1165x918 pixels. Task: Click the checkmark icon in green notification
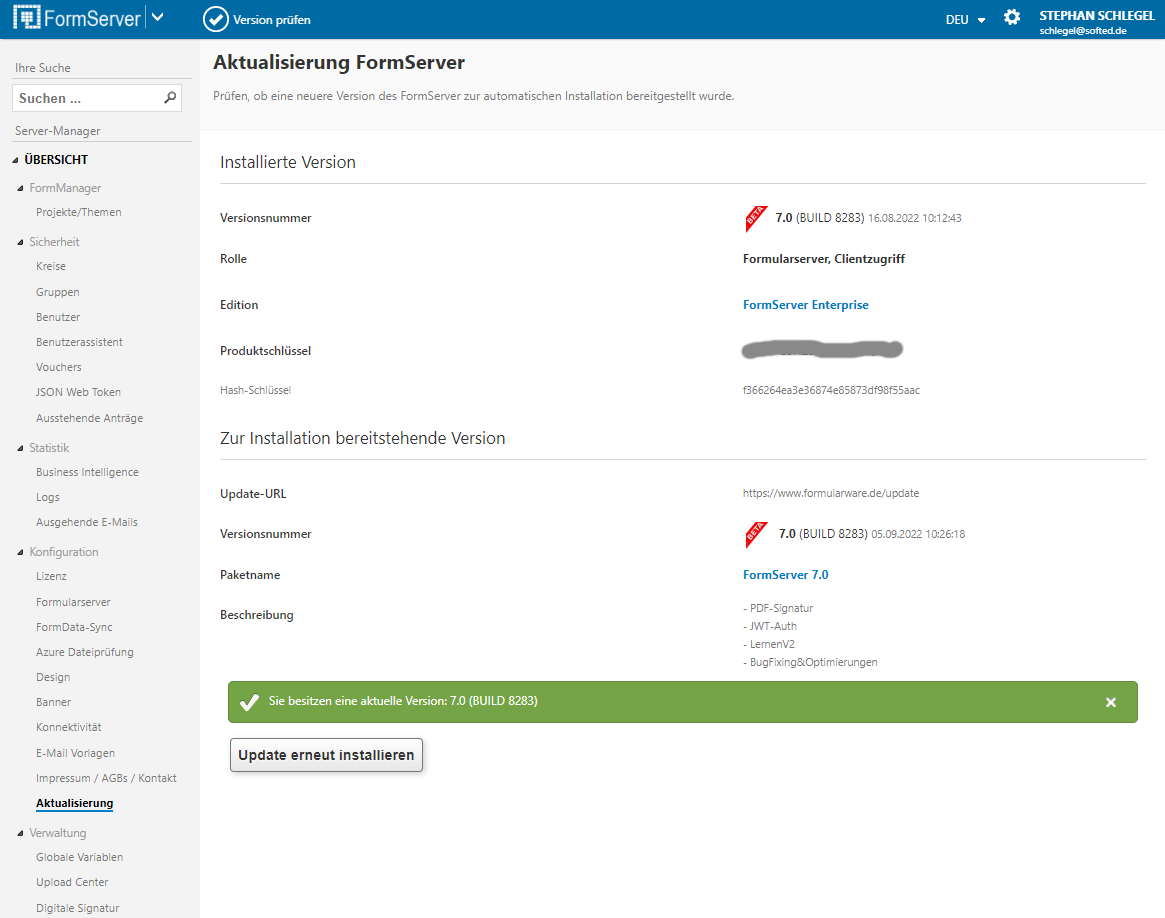(250, 702)
